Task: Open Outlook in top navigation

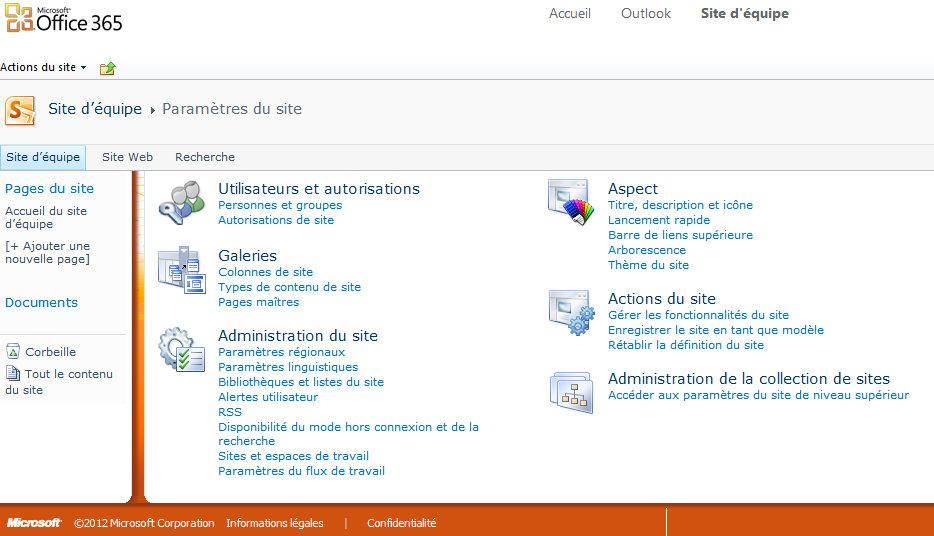Action: (646, 13)
